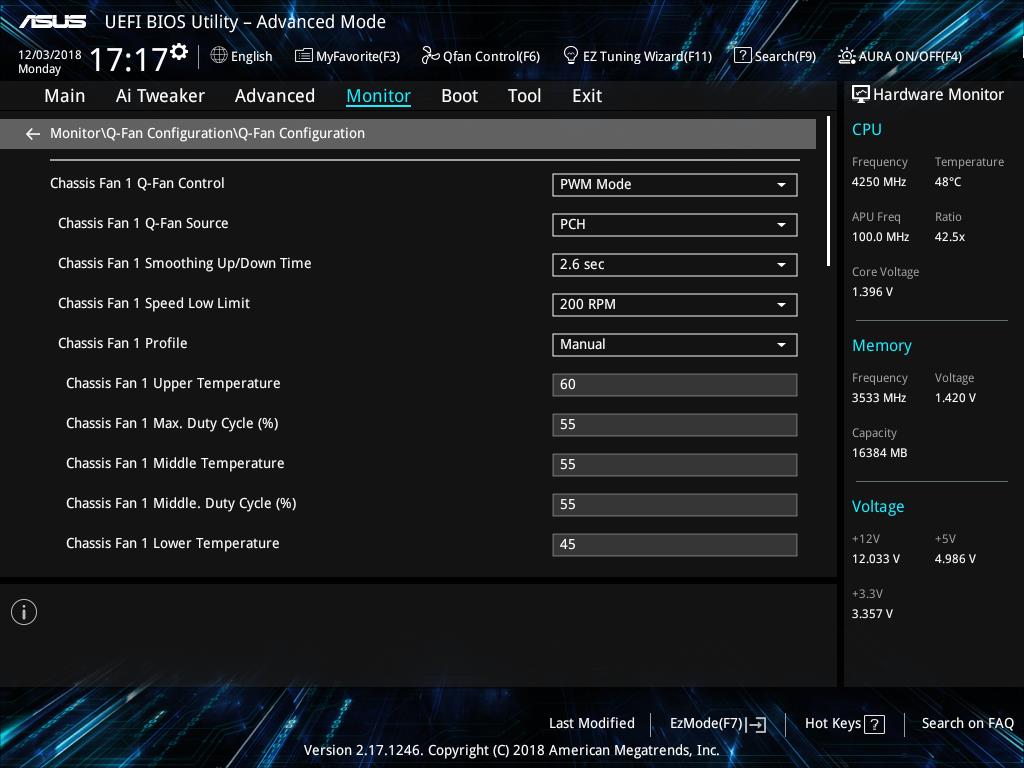Click Search on FAQ link
The image size is (1024, 768).
click(967, 723)
